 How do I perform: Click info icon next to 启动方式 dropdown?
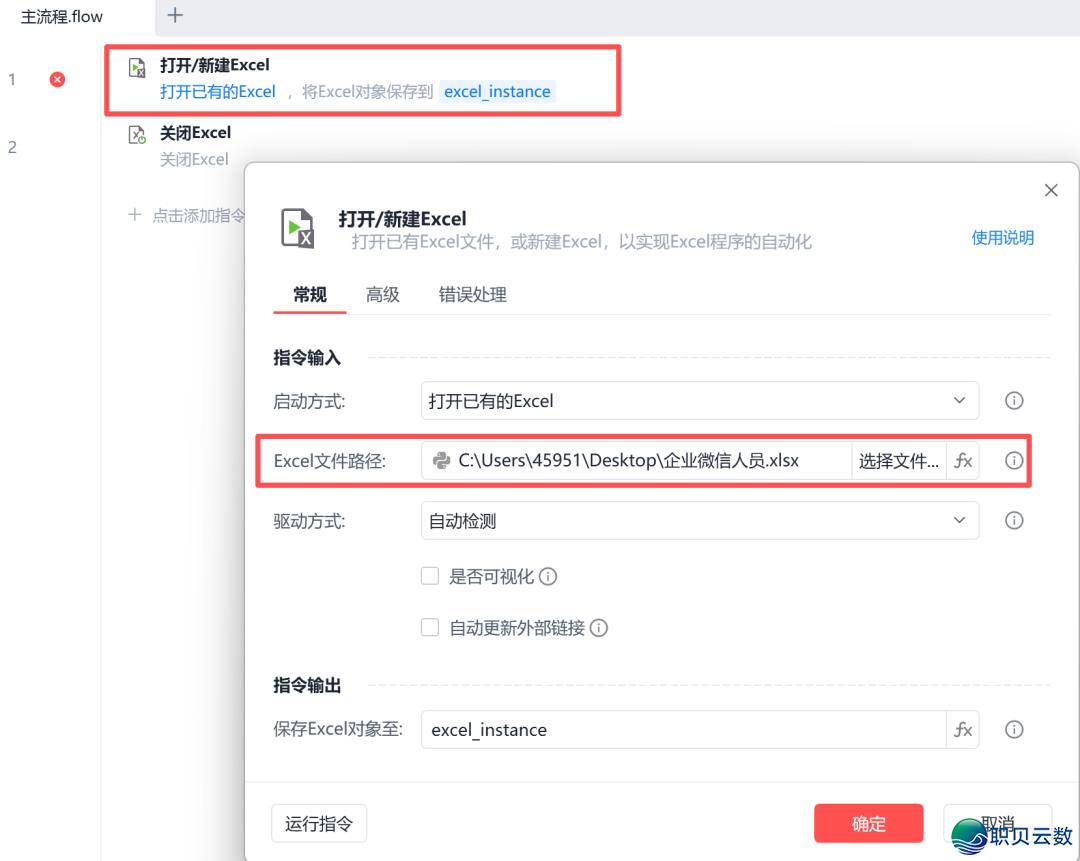(1014, 400)
